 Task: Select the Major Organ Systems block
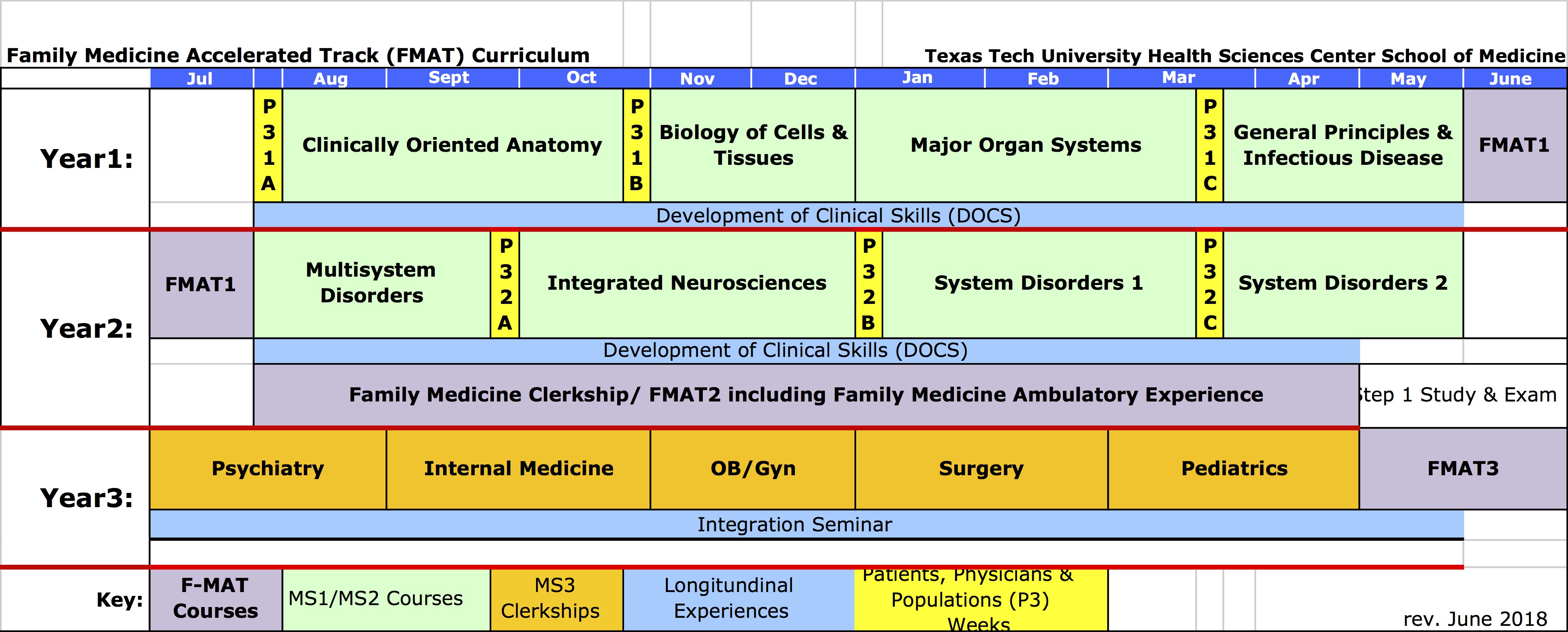coord(1026,146)
